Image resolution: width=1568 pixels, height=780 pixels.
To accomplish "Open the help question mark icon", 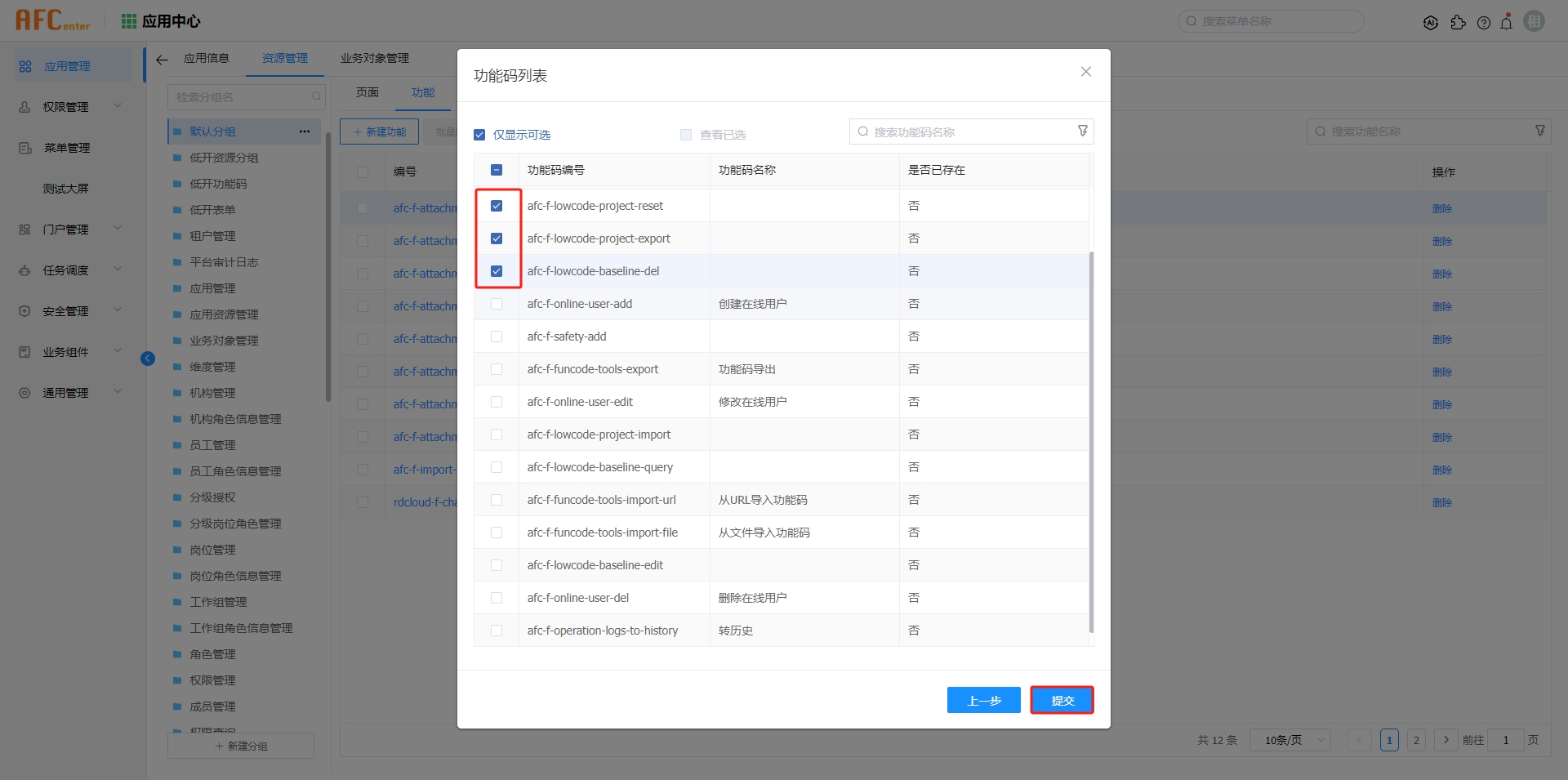I will coord(1483,23).
